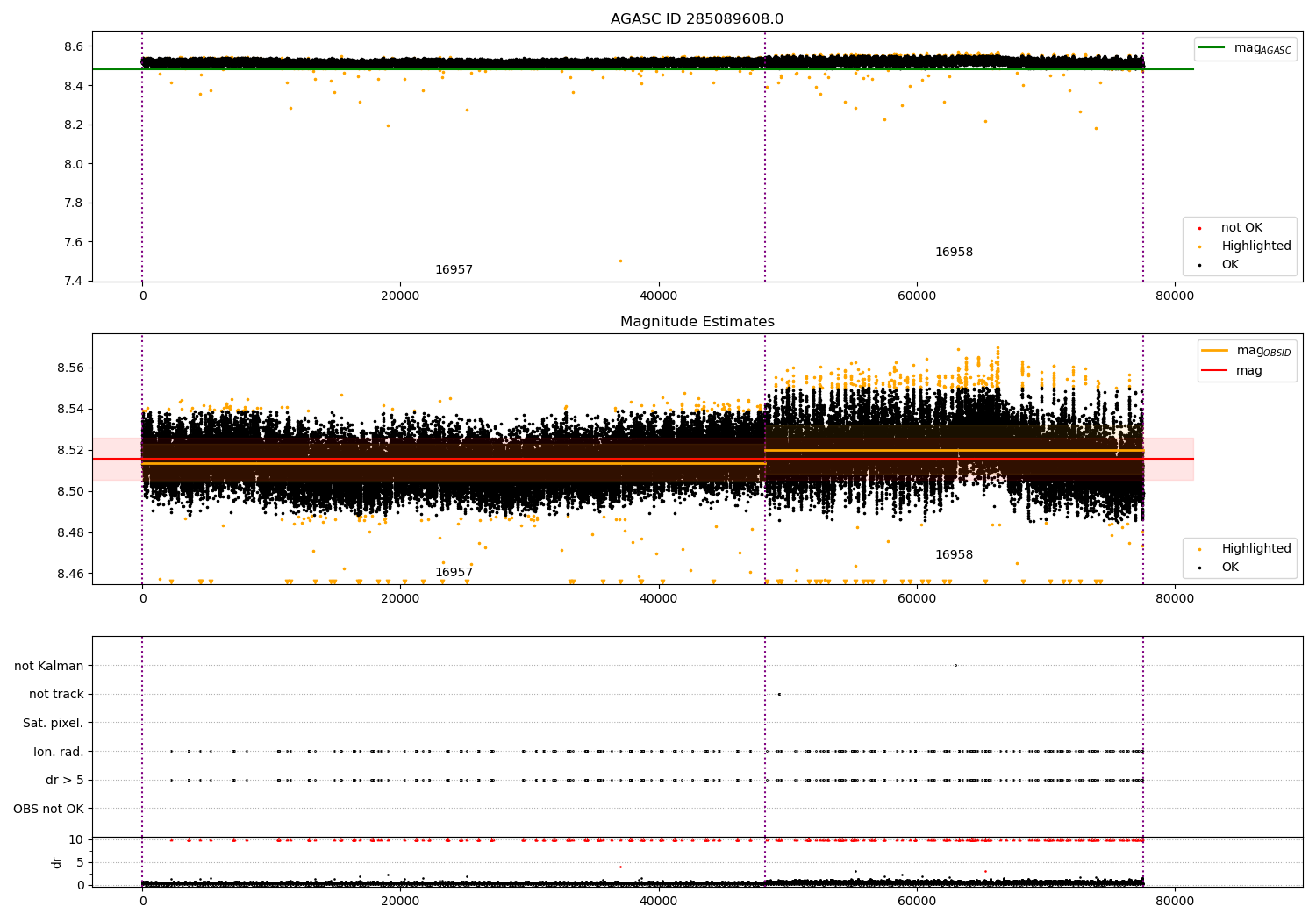This screenshot has height=921, width=1316.
Task: Click the '8.2' y-axis tick label
Action: tap(73, 125)
